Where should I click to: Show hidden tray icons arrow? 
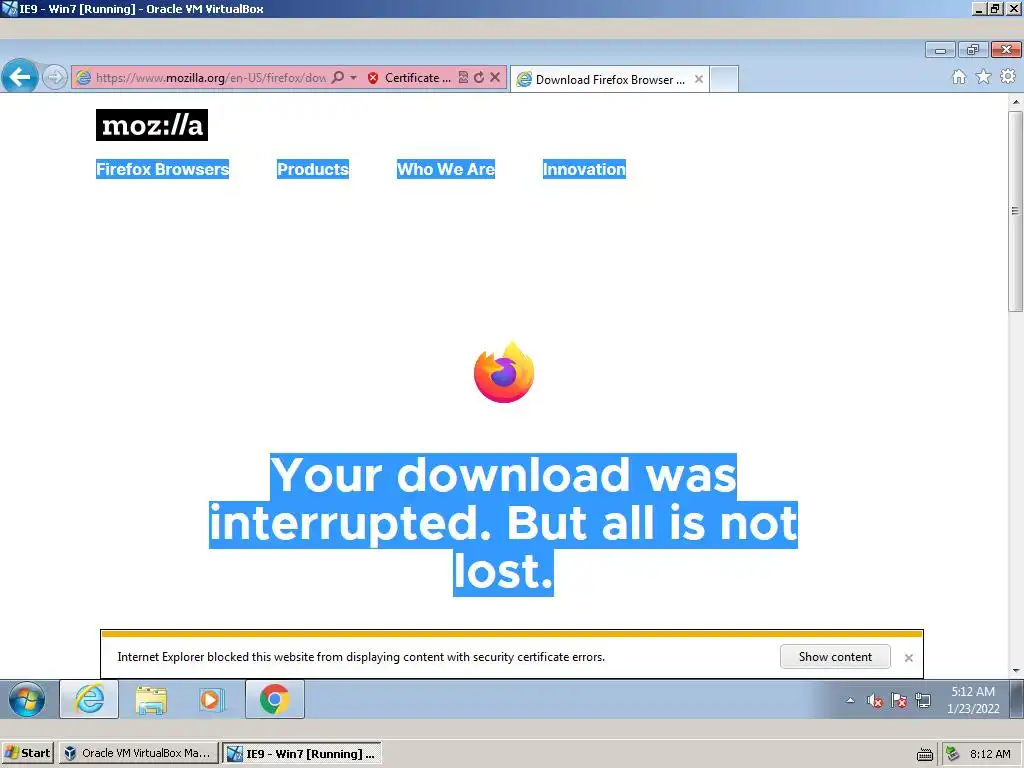point(850,701)
